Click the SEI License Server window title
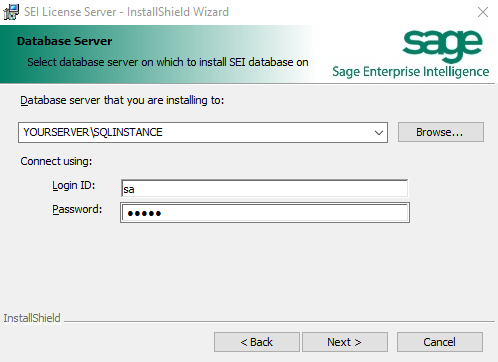498x362 pixels. point(126,12)
